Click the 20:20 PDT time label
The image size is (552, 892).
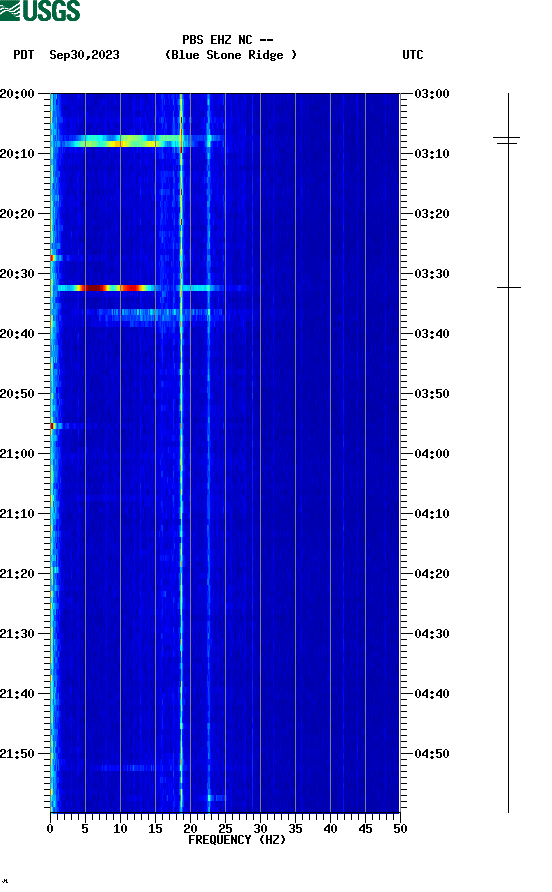coord(18,213)
